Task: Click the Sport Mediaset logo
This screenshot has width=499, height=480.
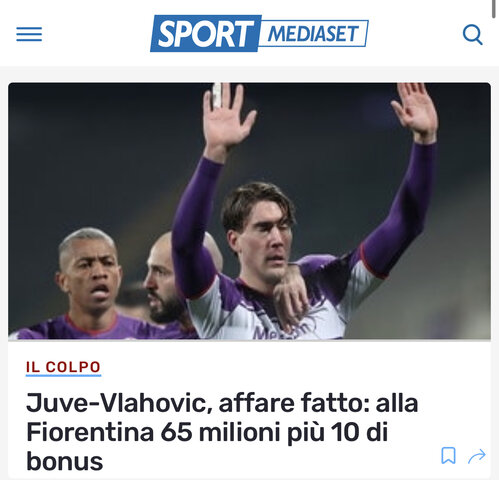Action: coord(259,33)
